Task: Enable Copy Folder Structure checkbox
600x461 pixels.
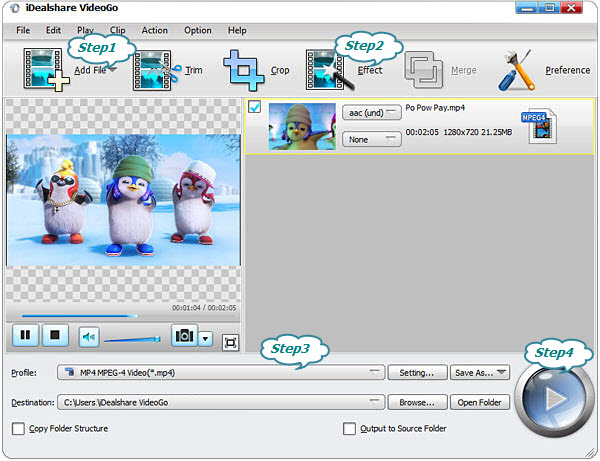Action: click(x=18, y=428)
